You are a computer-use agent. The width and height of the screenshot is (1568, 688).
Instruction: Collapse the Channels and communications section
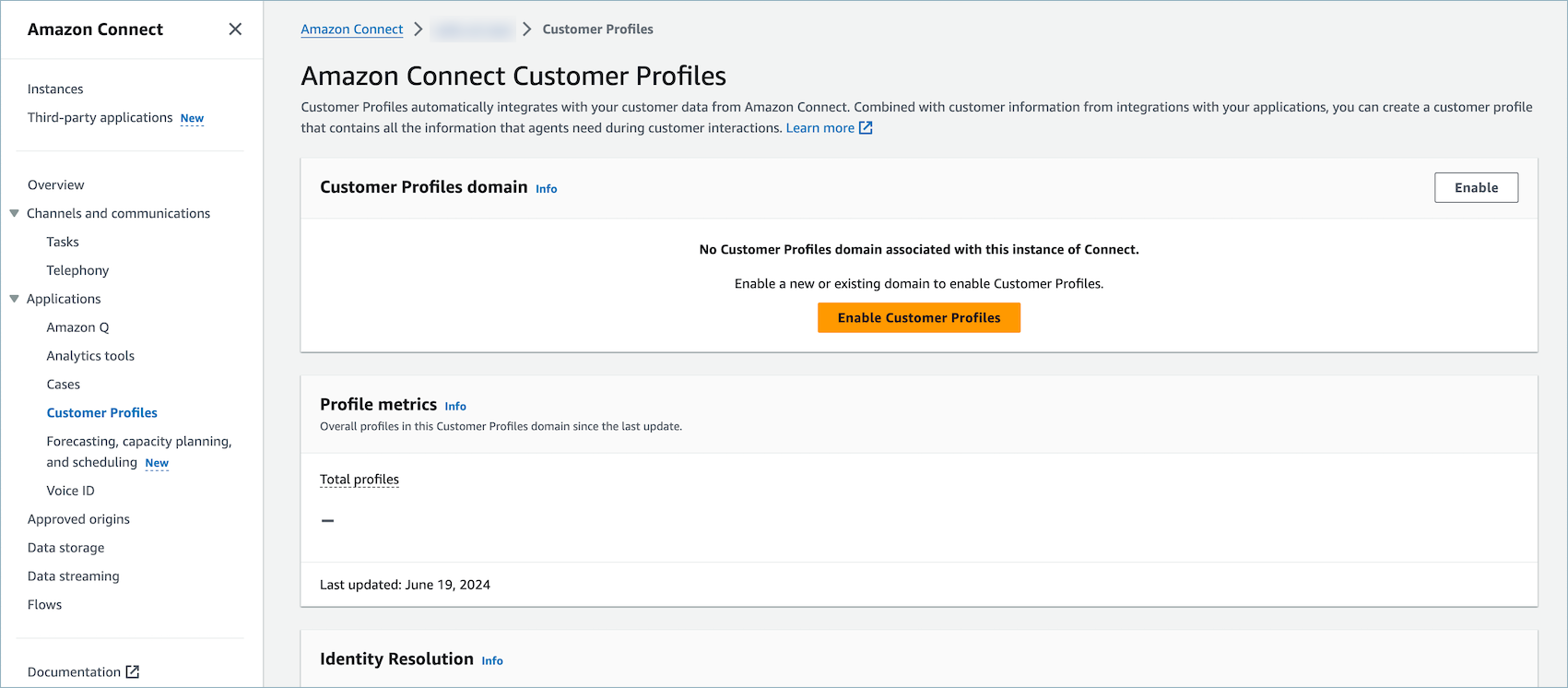(x=15, y=213)
